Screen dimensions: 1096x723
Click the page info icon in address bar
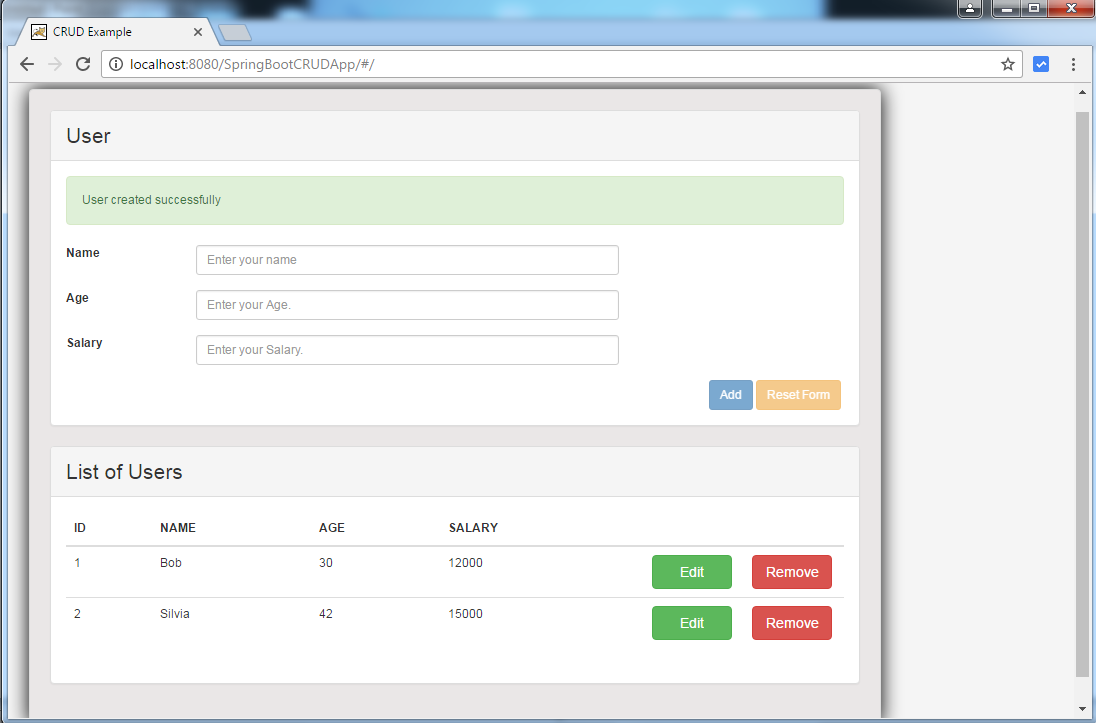118,63
